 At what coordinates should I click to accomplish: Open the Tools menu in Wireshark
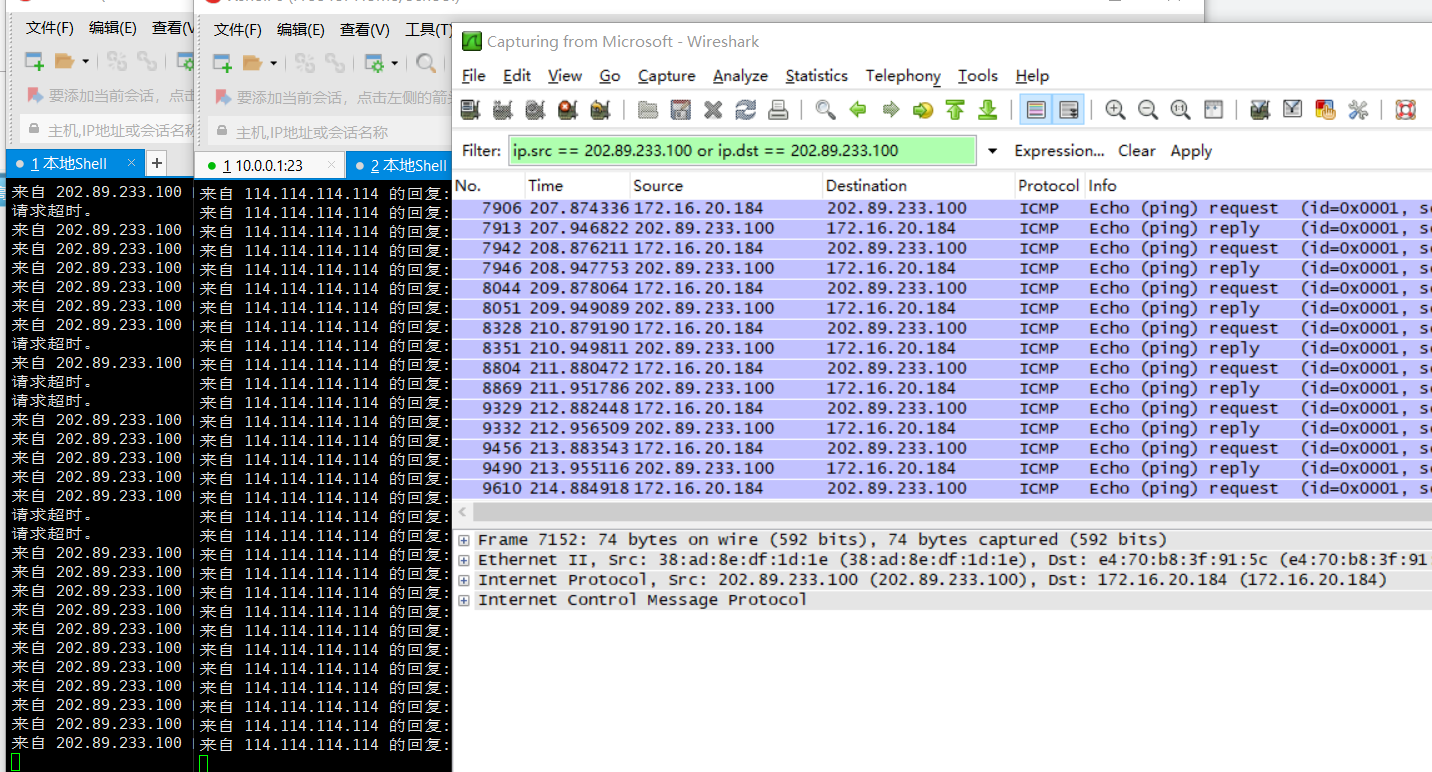pyautogui.click(x=978, y=76)
